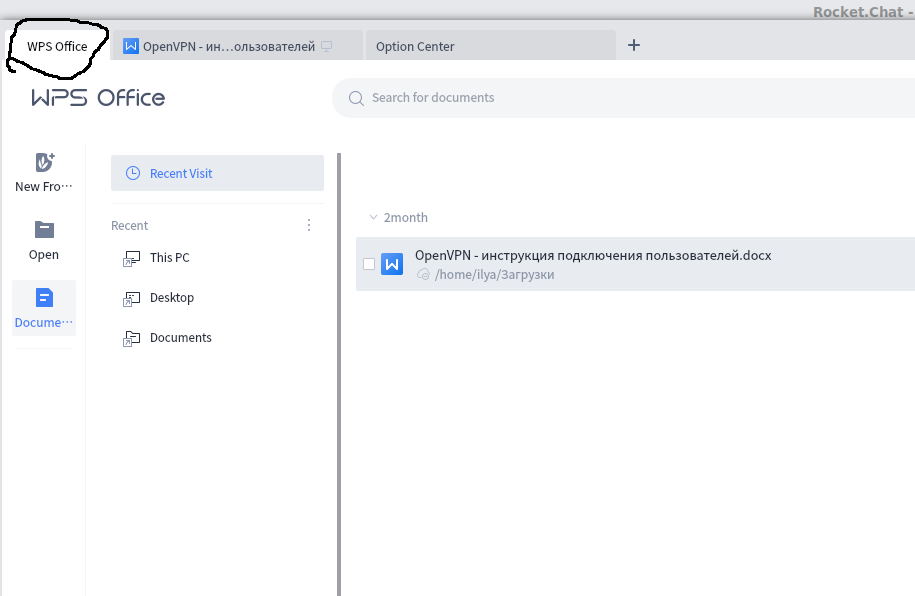Select Recent Visit in the navigation list
Screen dimensions: 915x596
pyautogui.click(x=217, y=173)
